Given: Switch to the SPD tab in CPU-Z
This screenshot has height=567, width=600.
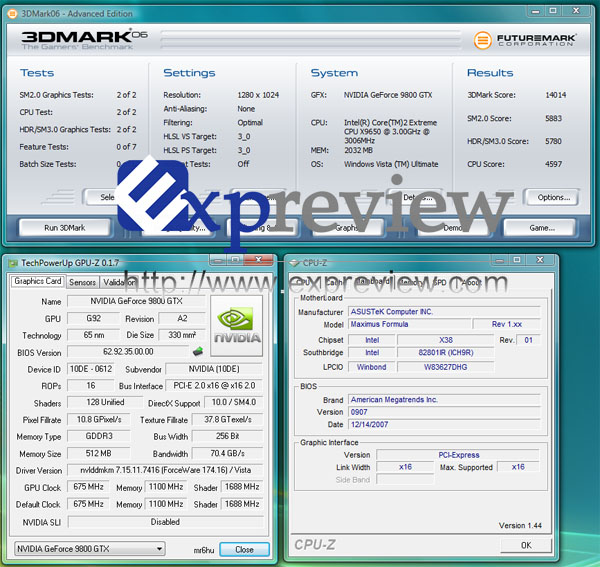Looking at the screenshot, I should click(441, 282).
